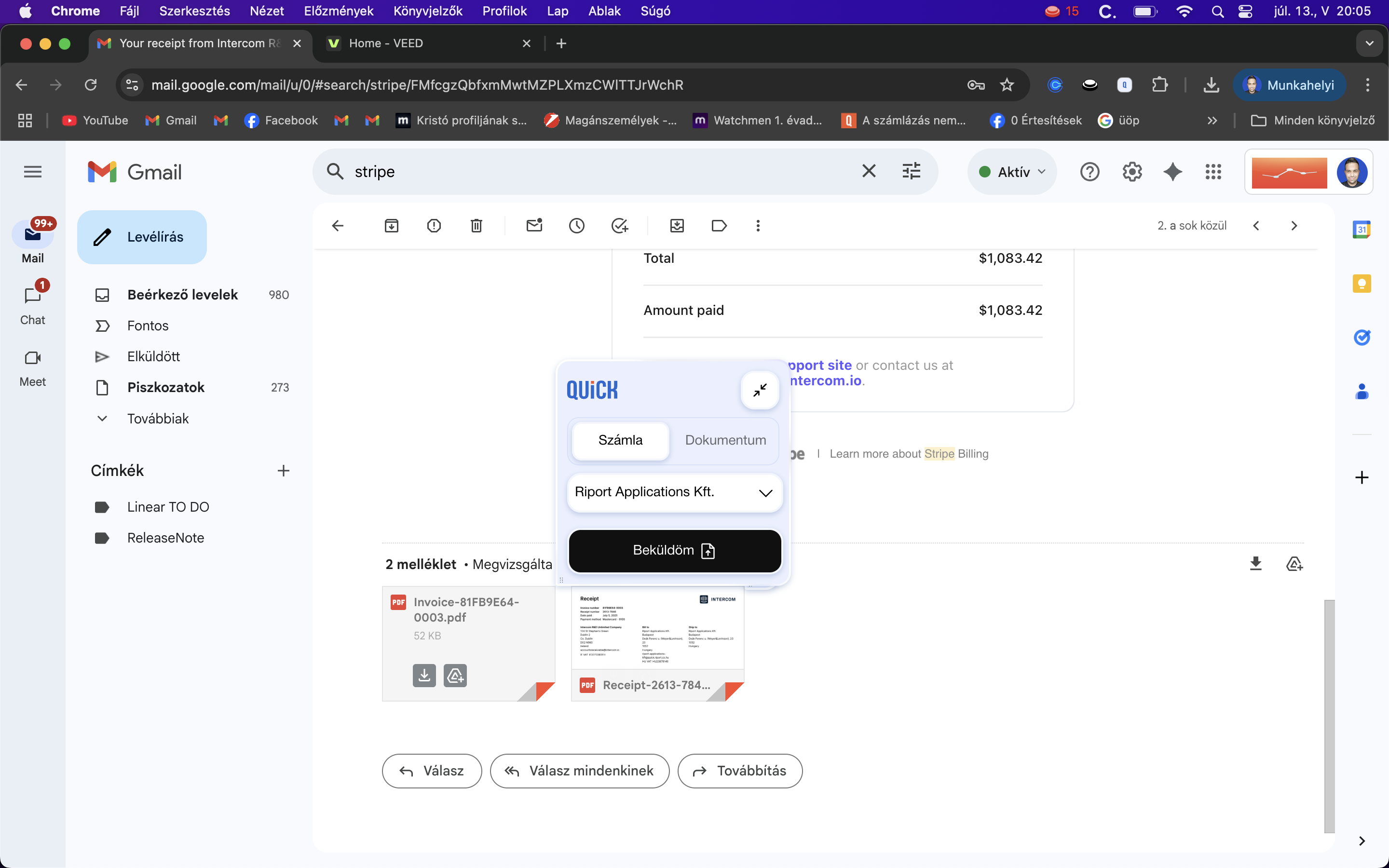The height and width of the screenshot is (868, 1389).
Task: Open Gmail settings gear
Action: point(1132,172)
